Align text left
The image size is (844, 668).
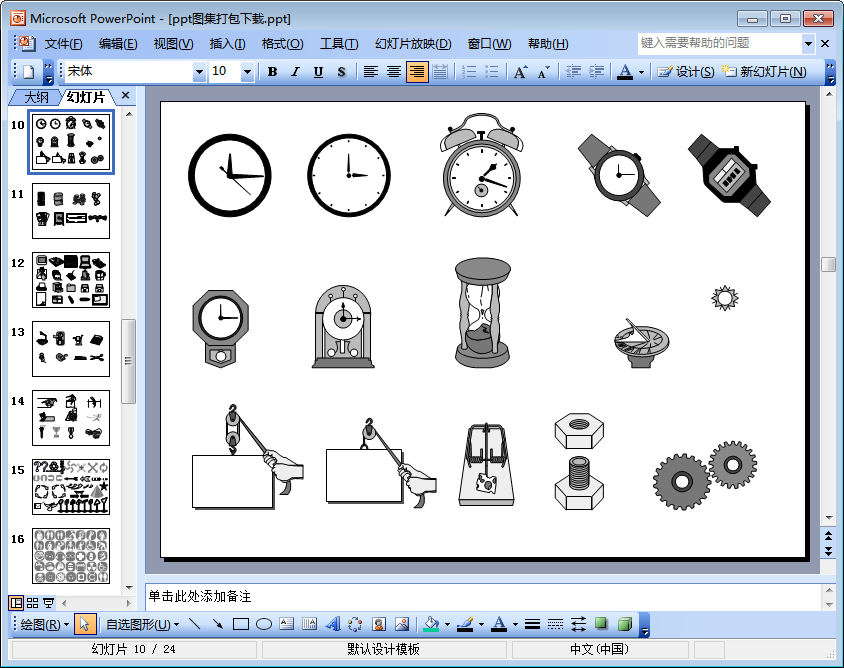(370, 72)
